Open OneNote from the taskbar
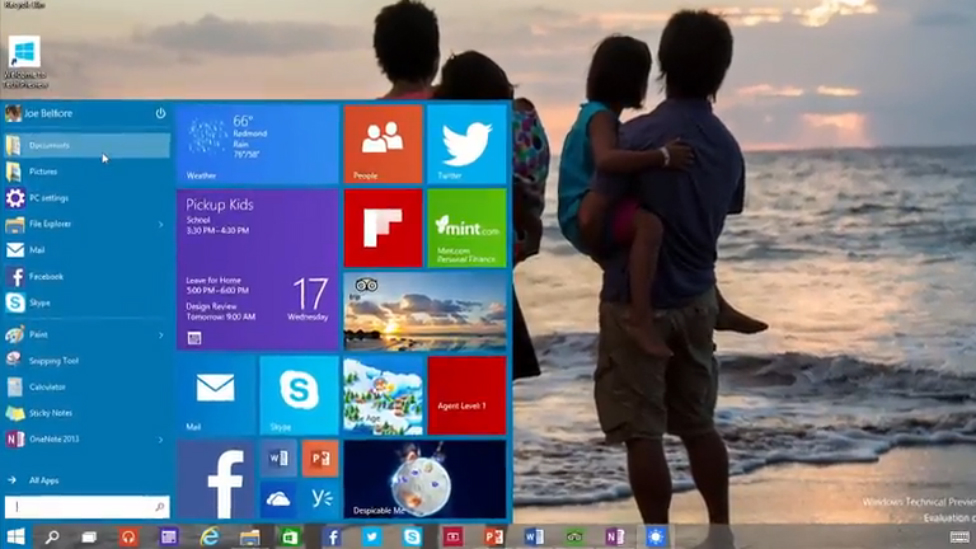The height and width of the screenshot is (549, 976). tap(615, 537)
